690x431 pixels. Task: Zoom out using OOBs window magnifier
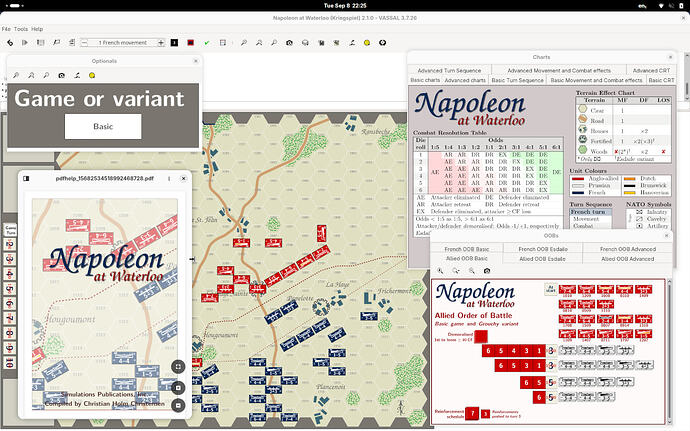471,271
